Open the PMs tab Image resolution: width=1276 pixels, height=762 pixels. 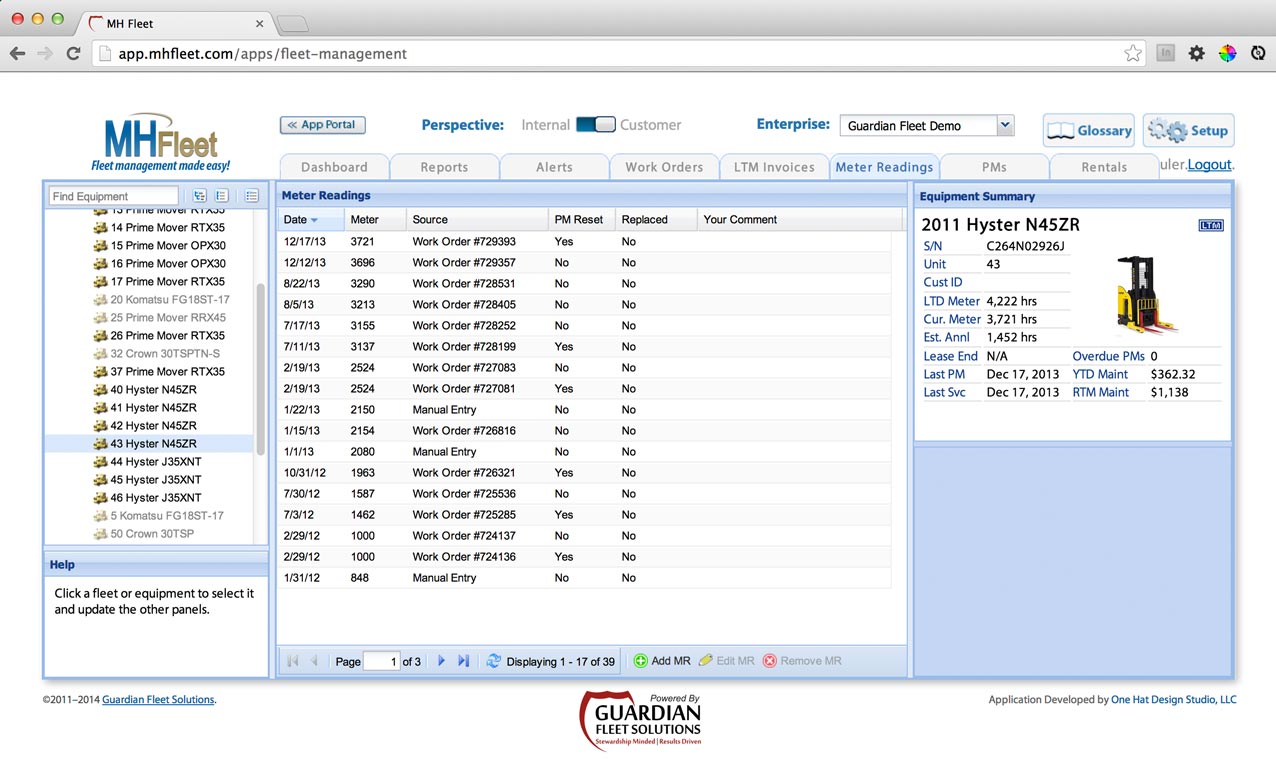pos(994,167)
